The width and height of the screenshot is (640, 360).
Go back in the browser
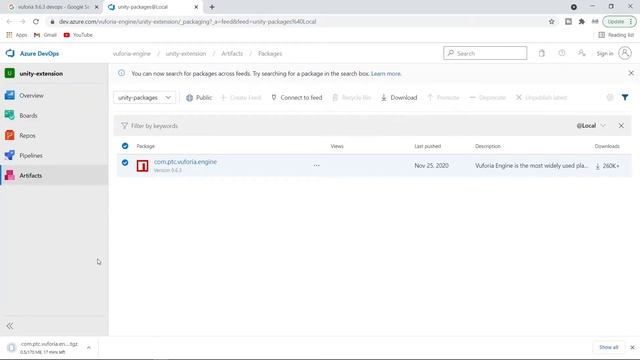[x=9, y=22]
